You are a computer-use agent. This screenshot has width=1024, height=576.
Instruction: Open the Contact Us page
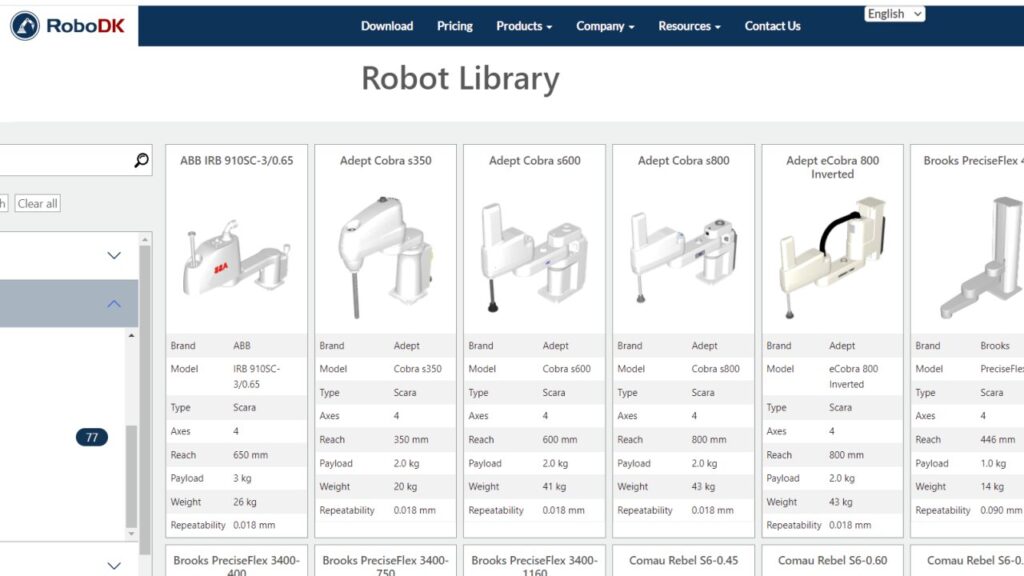tap(772, 26)
